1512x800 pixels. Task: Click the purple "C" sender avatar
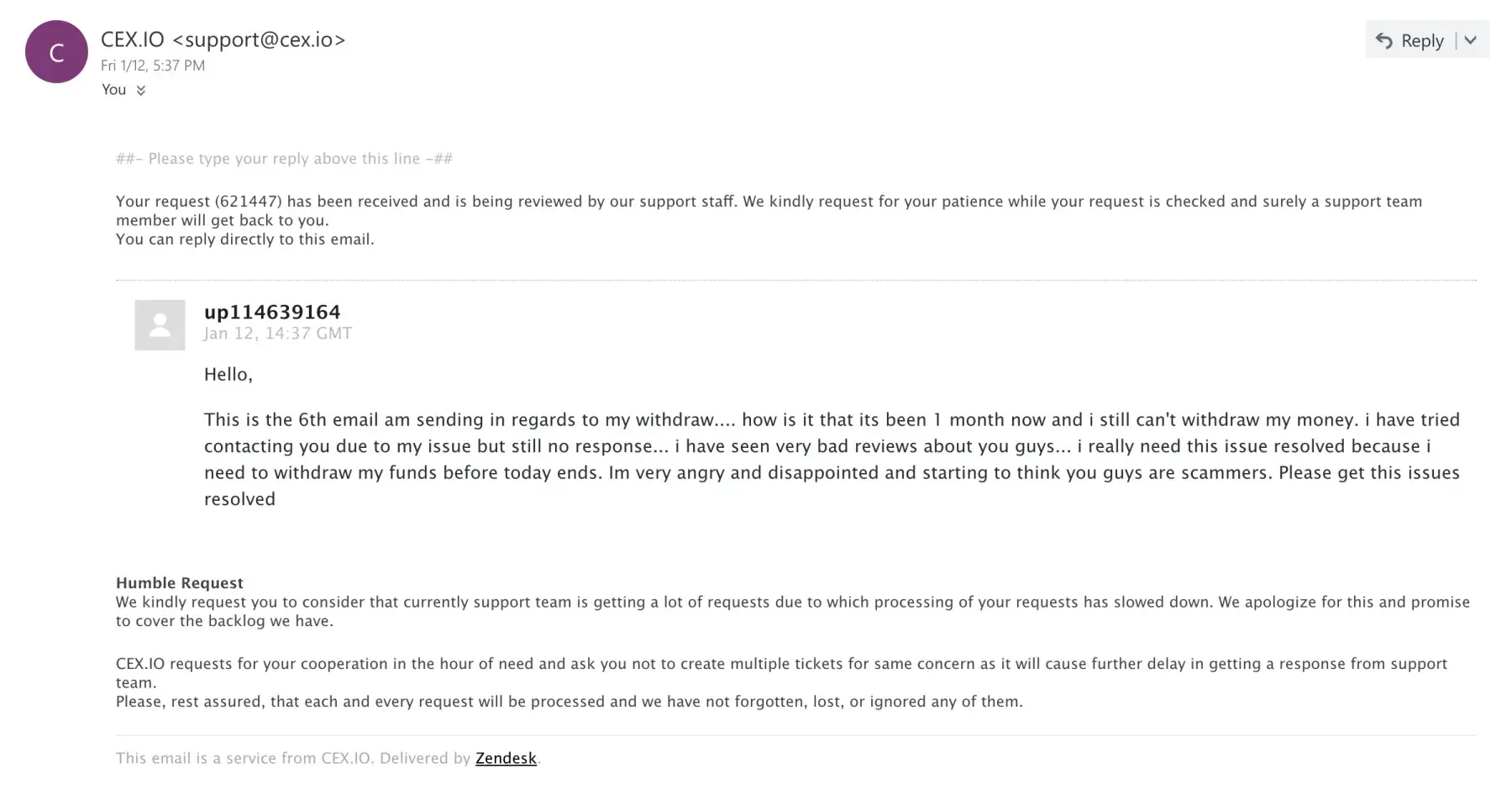[56, 52]
